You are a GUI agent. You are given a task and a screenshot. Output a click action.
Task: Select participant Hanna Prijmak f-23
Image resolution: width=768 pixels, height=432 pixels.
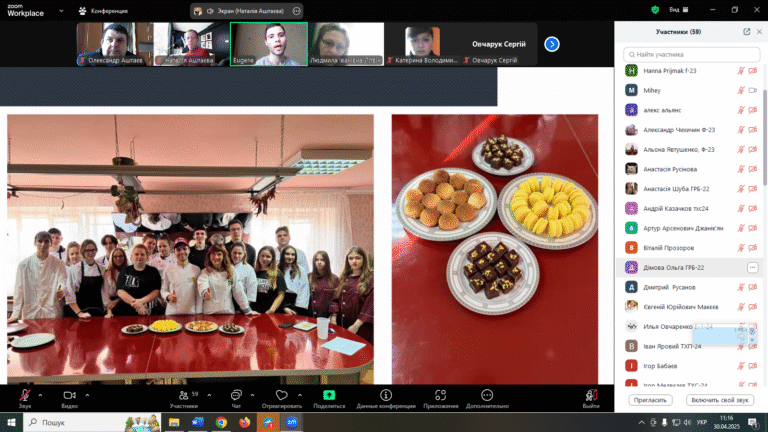(690, 71)
